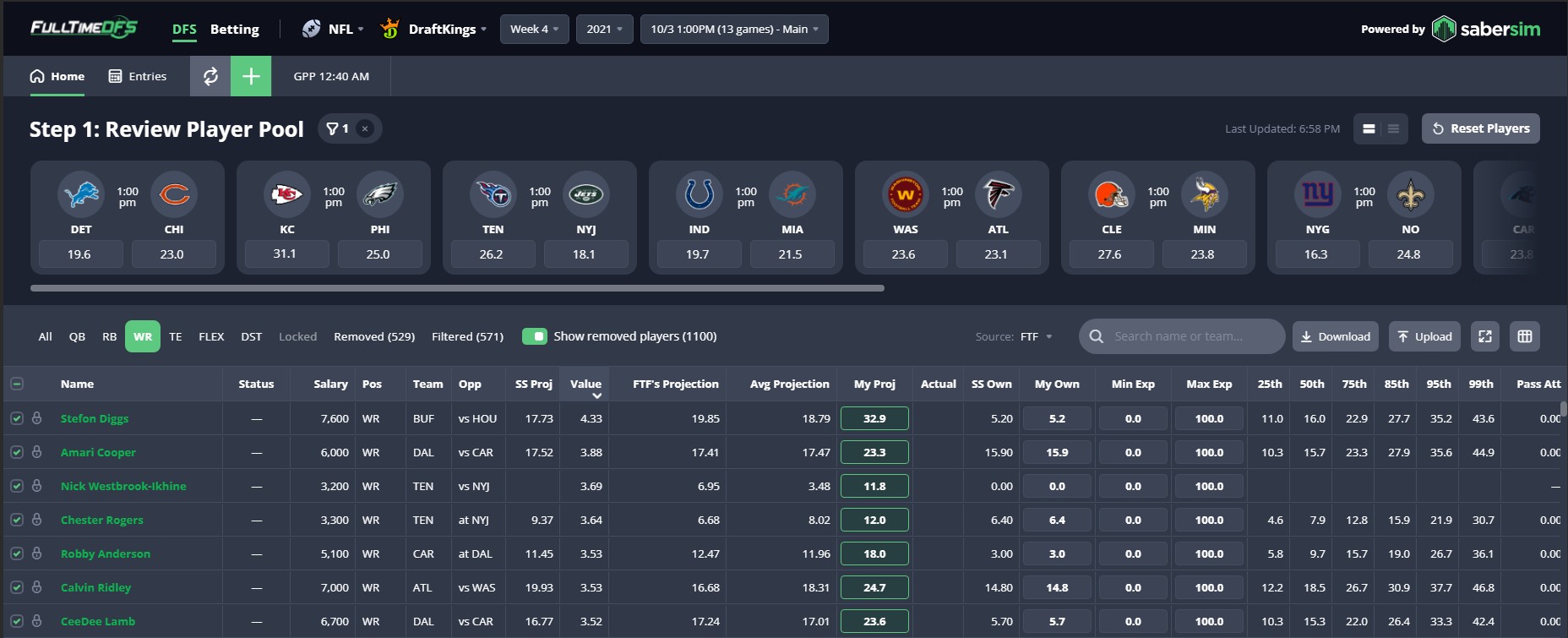Screen dimensions: 1568x638
Task: Toggle the Show removed players switch
Action: [x=535, y=336]
